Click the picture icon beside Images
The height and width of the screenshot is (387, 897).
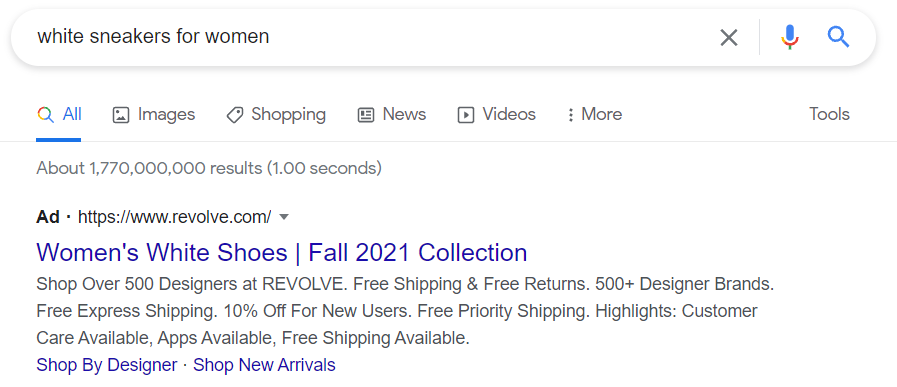[x=121, y=115]
